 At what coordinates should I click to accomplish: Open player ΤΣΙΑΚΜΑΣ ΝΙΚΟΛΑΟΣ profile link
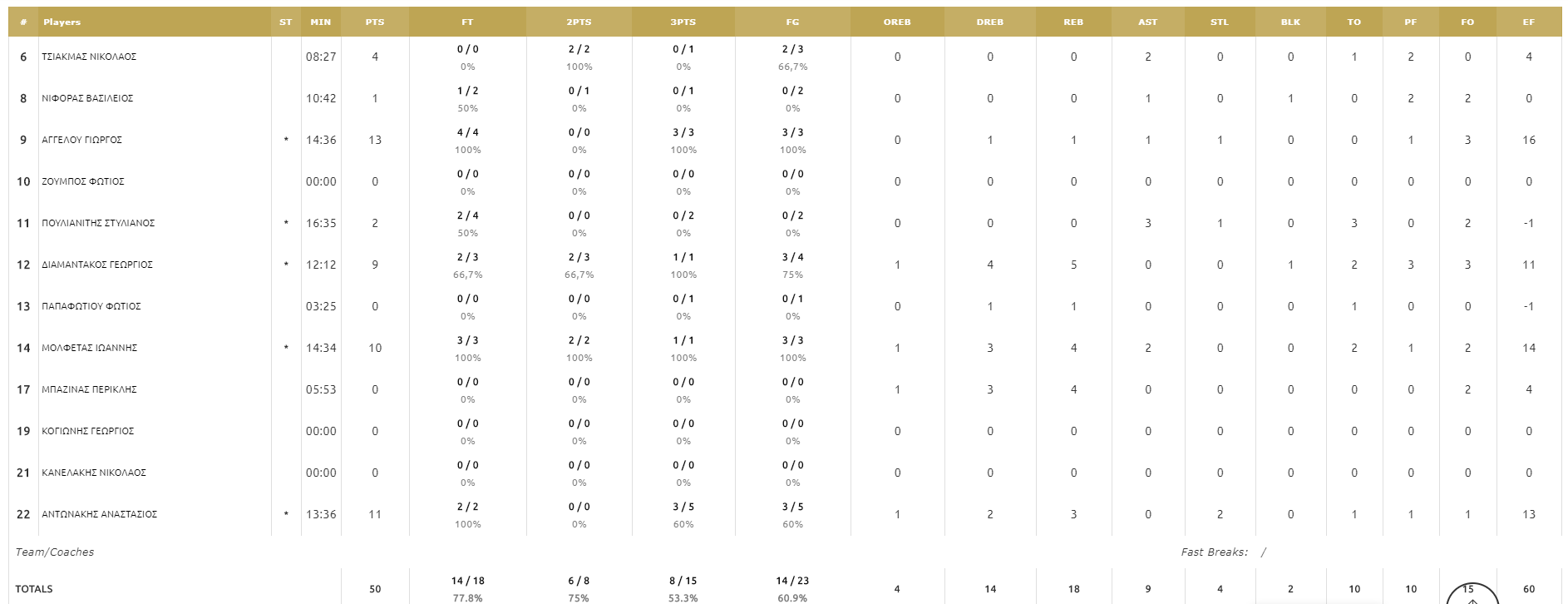[89, 57]
